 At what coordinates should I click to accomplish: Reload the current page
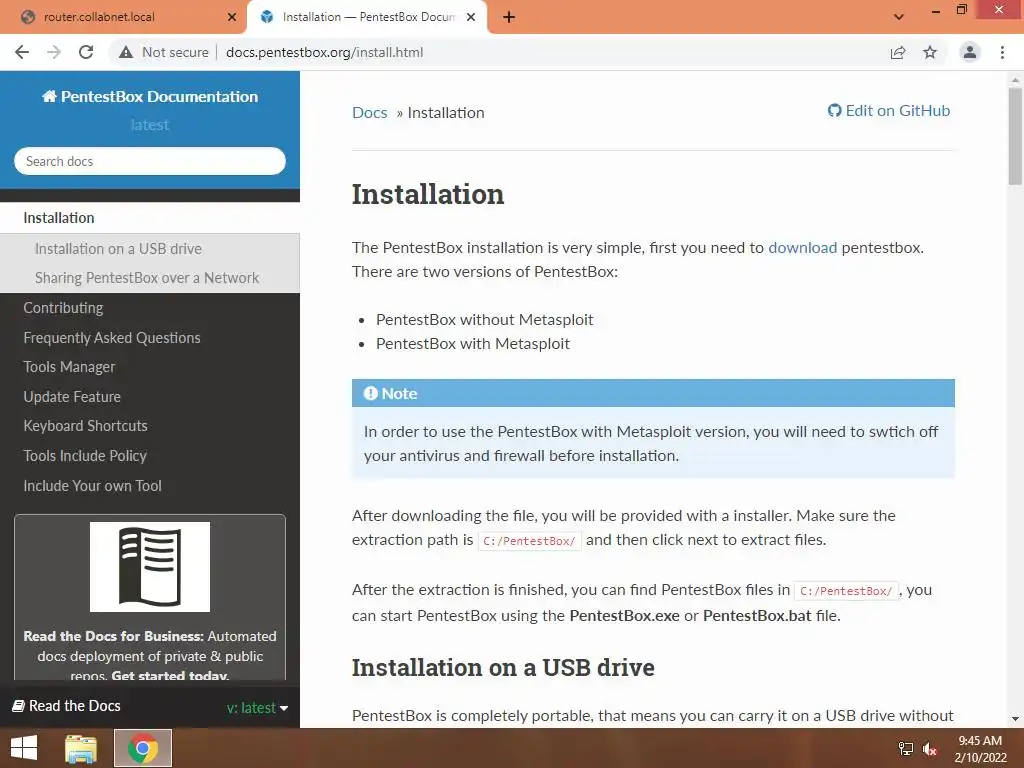click(86, 52)
